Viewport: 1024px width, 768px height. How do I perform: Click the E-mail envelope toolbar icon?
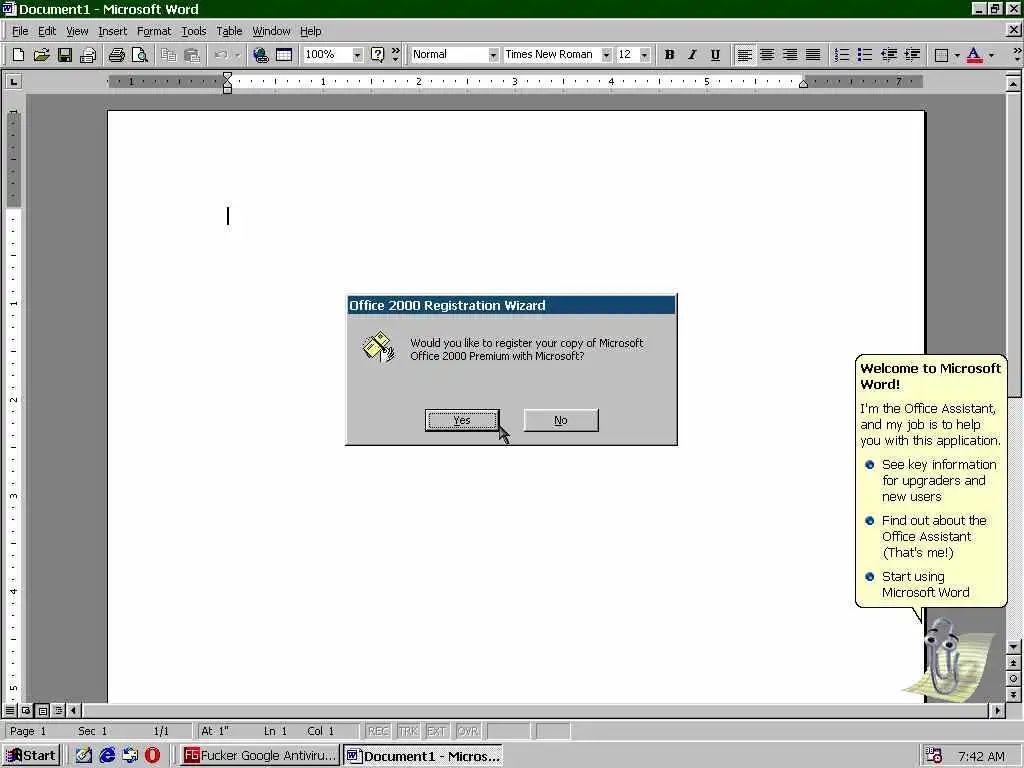pos(88,55)
